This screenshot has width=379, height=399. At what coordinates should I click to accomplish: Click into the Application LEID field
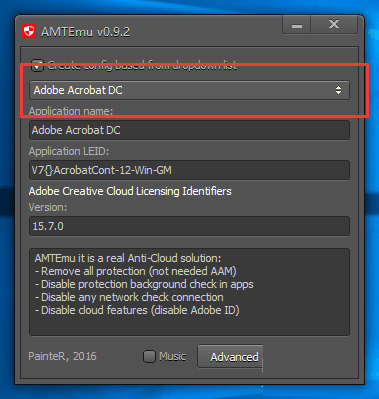pos(189,170)
